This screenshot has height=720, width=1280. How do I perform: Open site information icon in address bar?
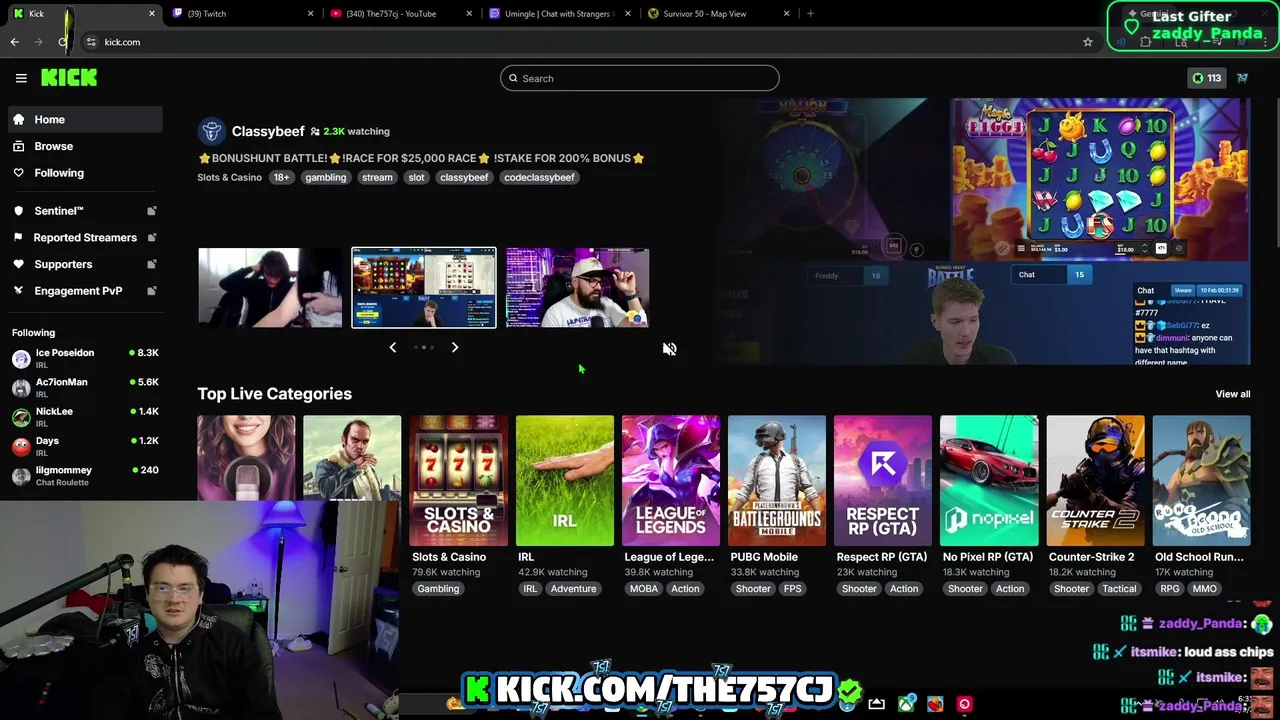coord(90,42)
